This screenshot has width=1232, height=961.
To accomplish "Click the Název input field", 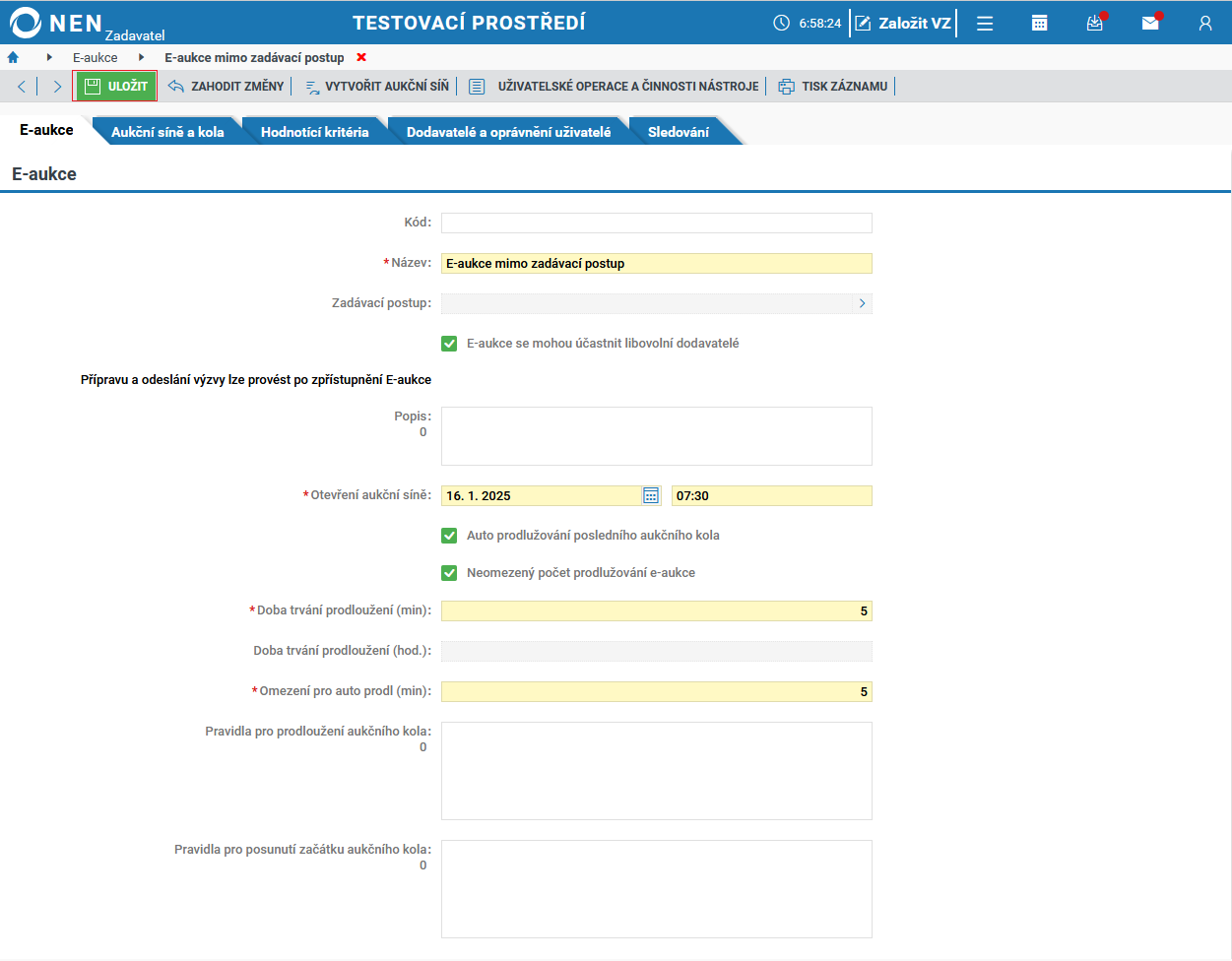I will point(657,263).
